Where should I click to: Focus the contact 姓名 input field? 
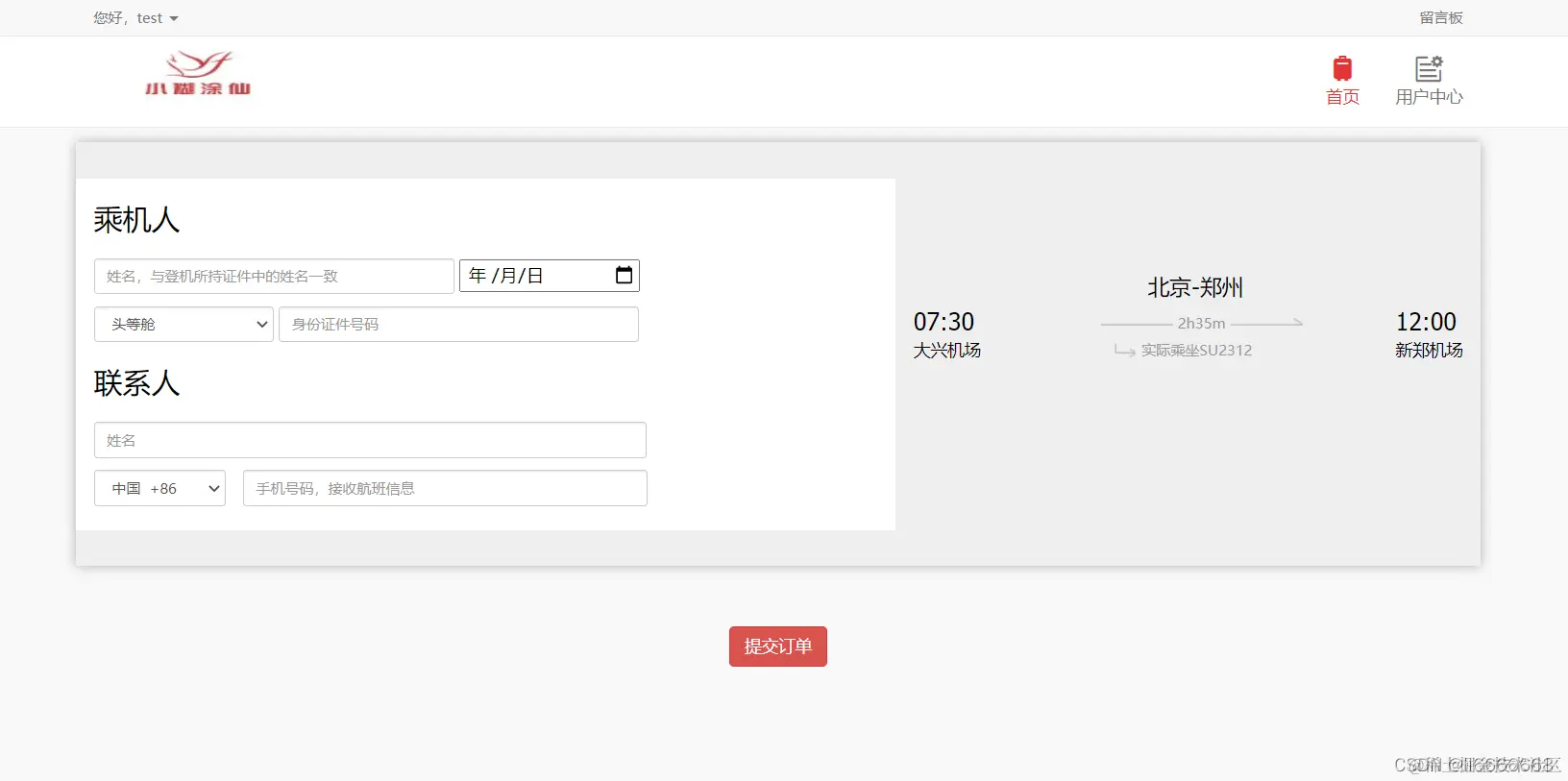(x=370, y=440)
